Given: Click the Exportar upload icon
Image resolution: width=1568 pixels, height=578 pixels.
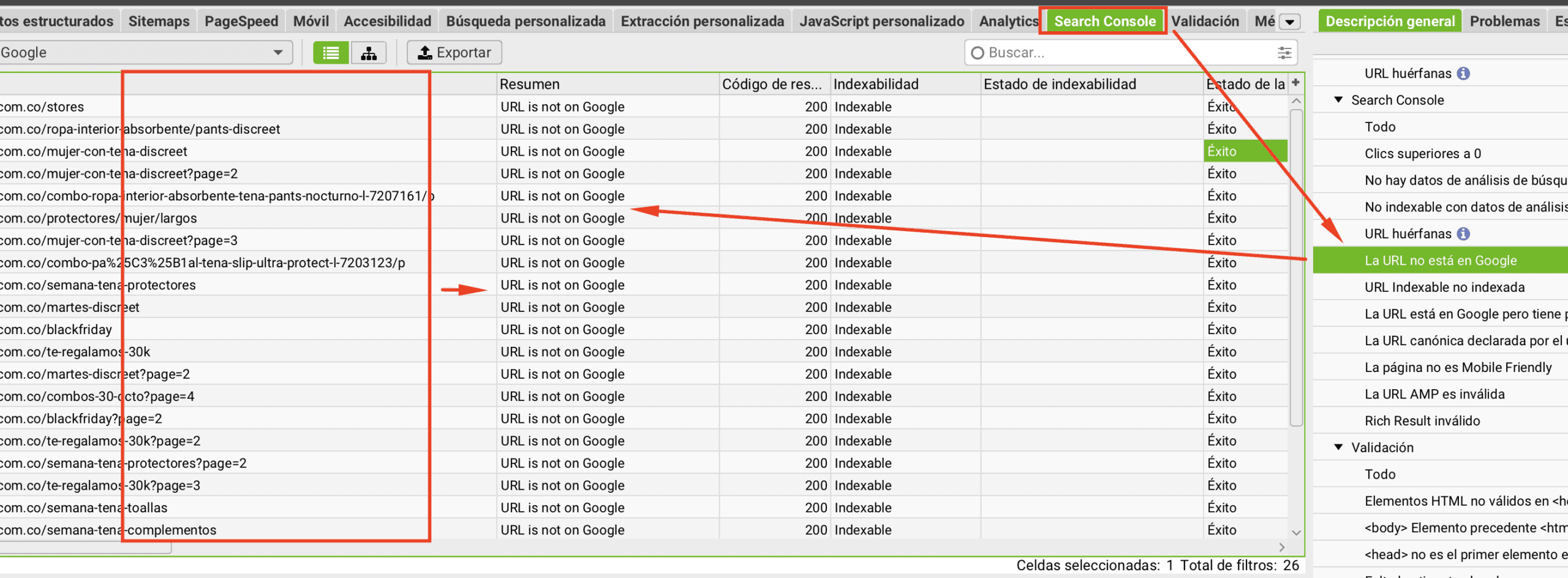Looking at the screenshot, I should pos(424,52).
